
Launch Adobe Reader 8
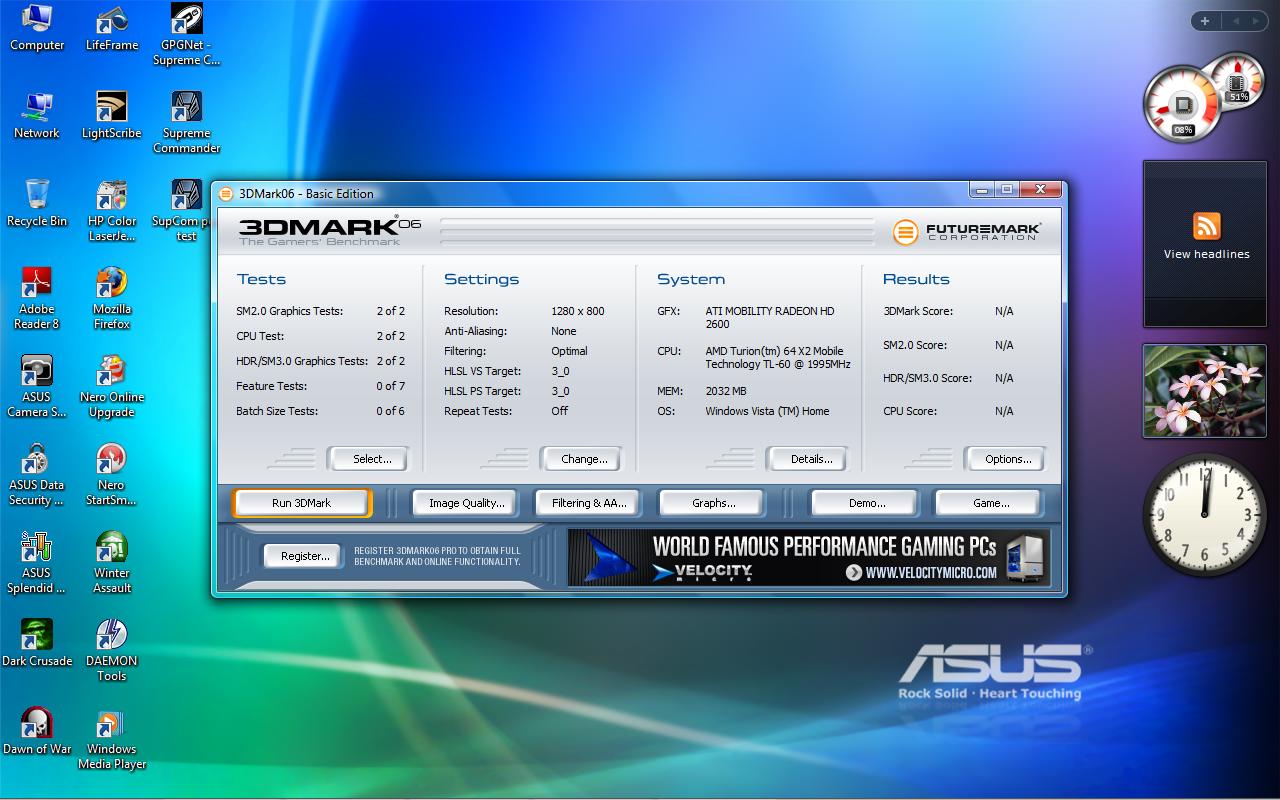coord(37,298)
